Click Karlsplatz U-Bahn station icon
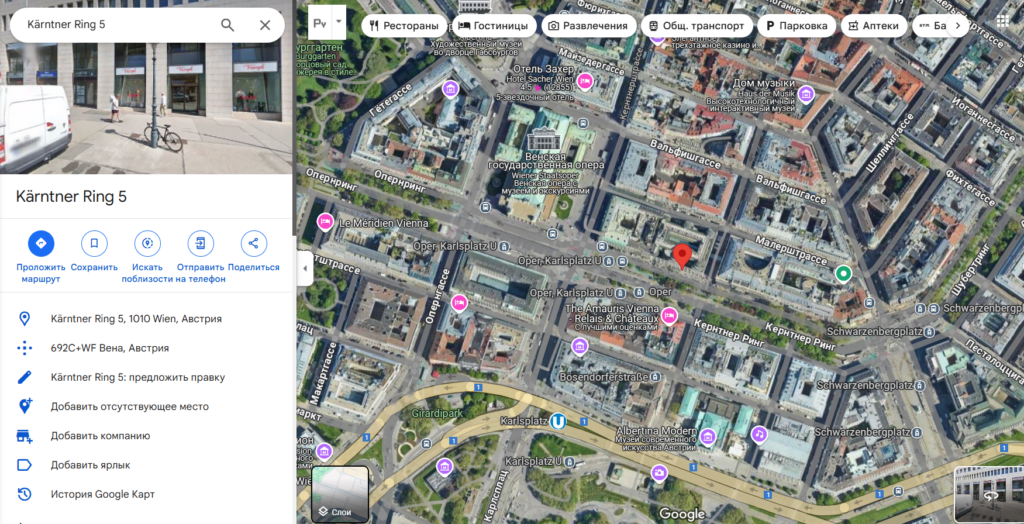 tap(559, 421)
